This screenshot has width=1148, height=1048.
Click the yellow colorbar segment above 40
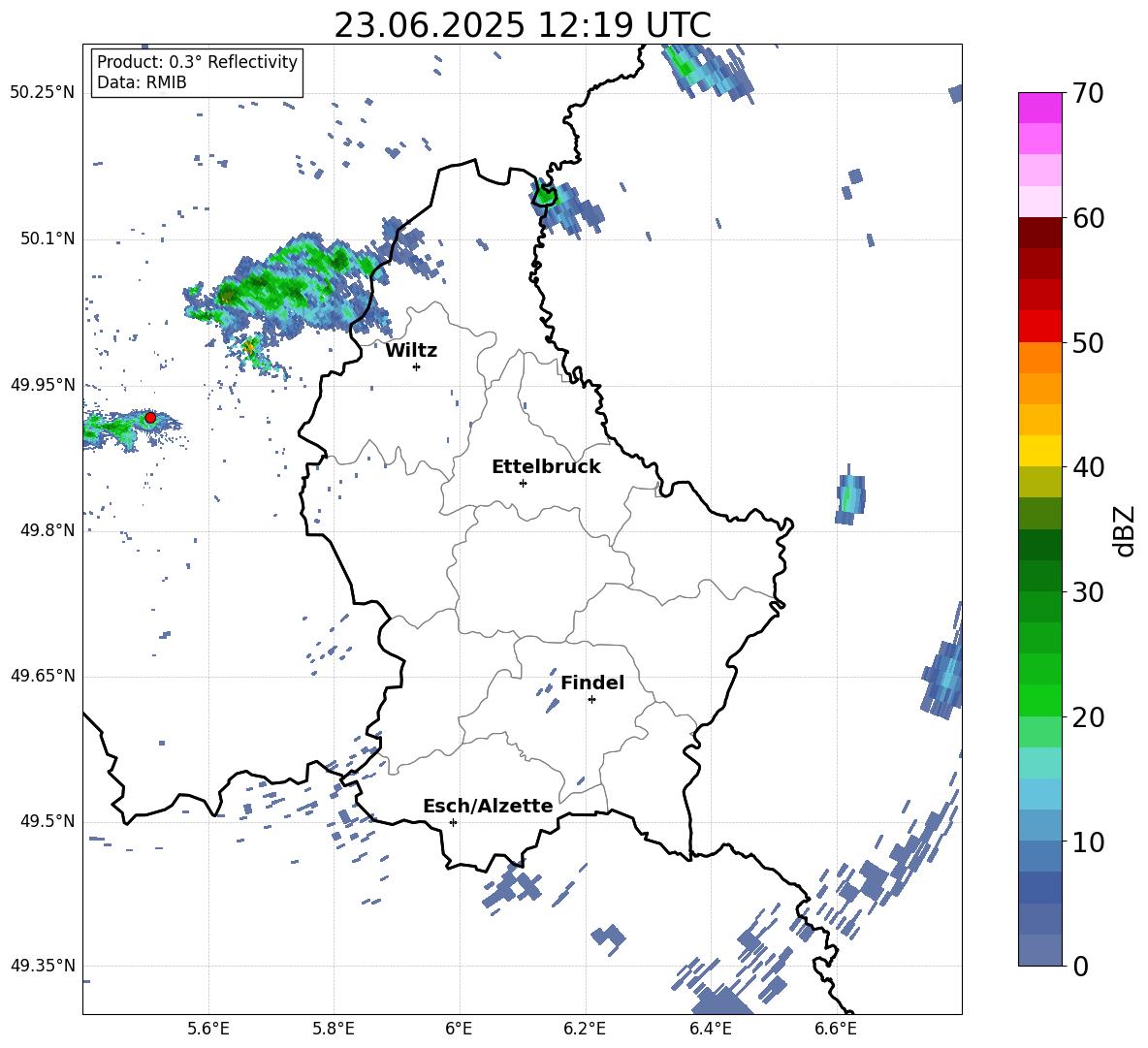(x=1039, y=451)
